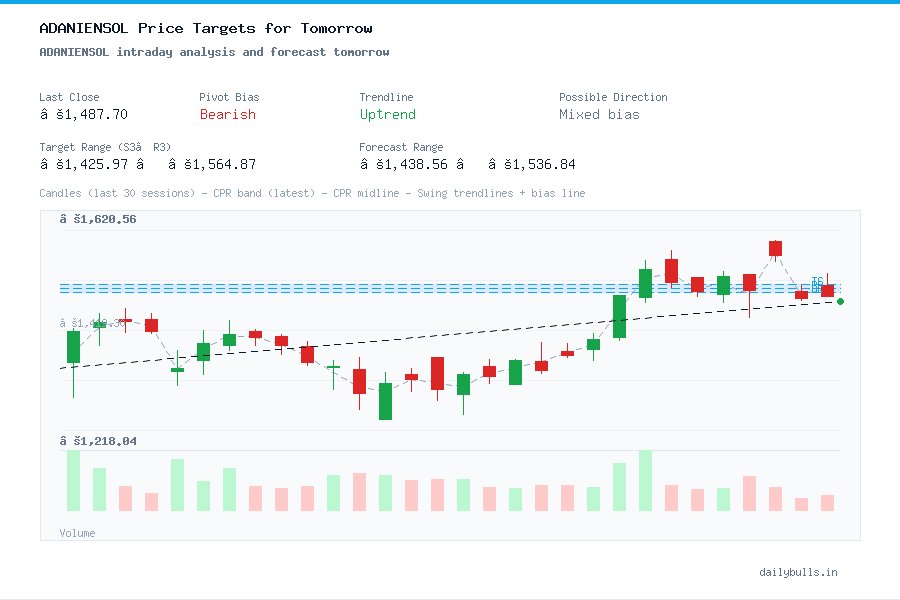This screenshot has width=900, height=600.
Task: Click the 'Possible Direction' label
Action: [x=613, y=97]
